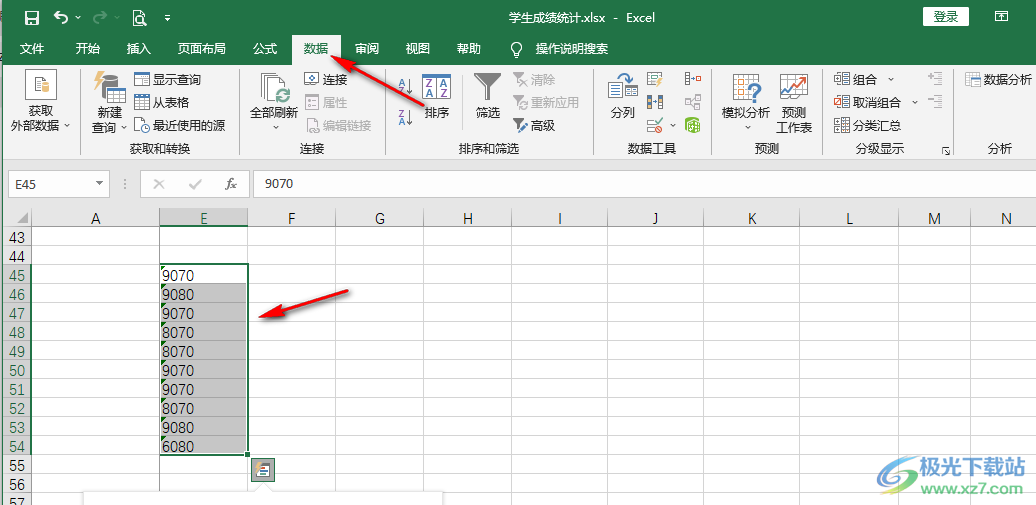Viewport: 1036px width, 505px height.
Task: Open the 取消组合 dropdown arrow
Action: (915, 102)
